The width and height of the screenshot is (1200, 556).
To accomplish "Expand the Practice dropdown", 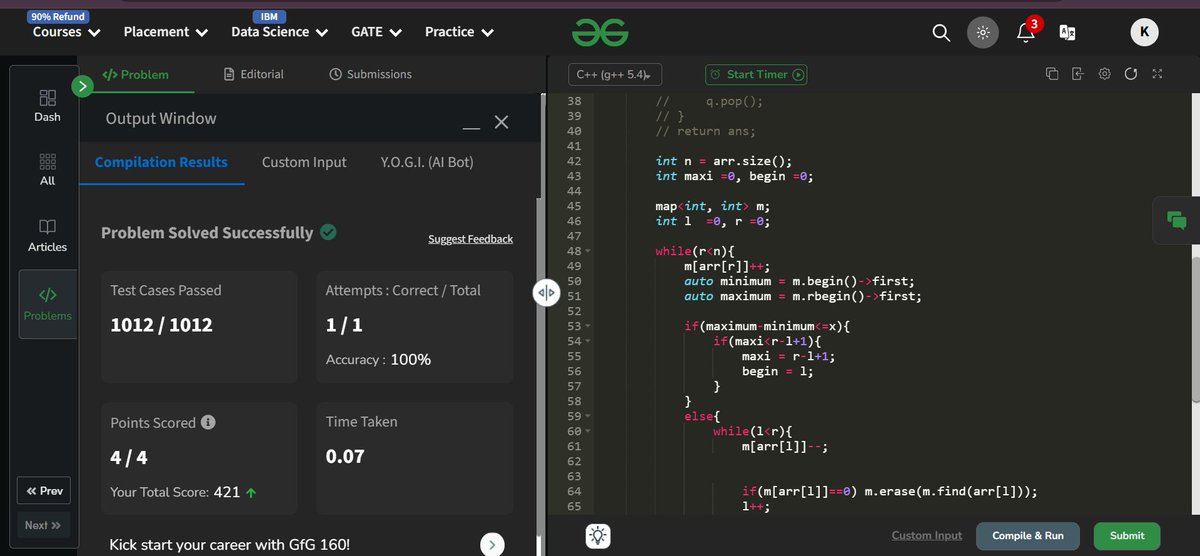I will point(460,32).
